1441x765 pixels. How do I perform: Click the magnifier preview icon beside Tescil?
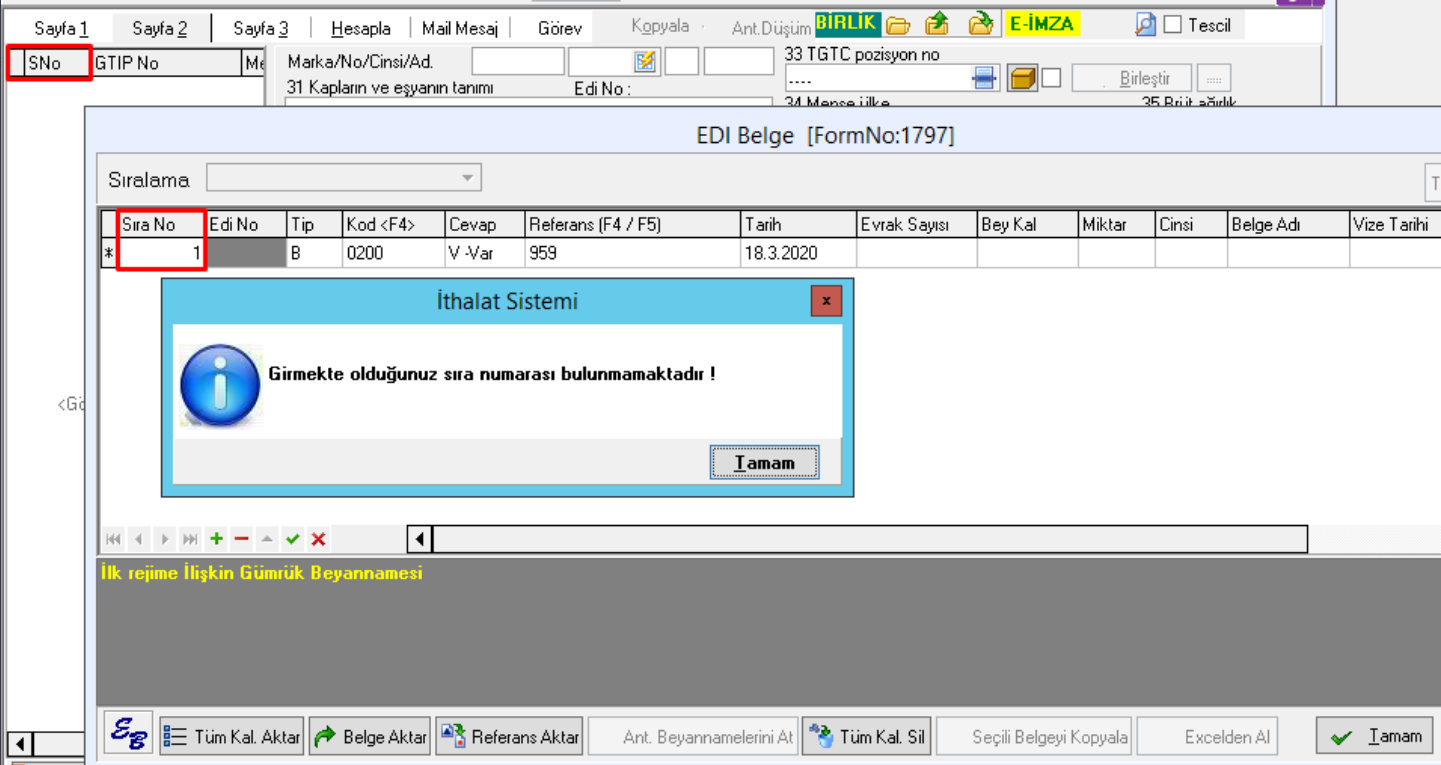click(x=1146, y=25)
